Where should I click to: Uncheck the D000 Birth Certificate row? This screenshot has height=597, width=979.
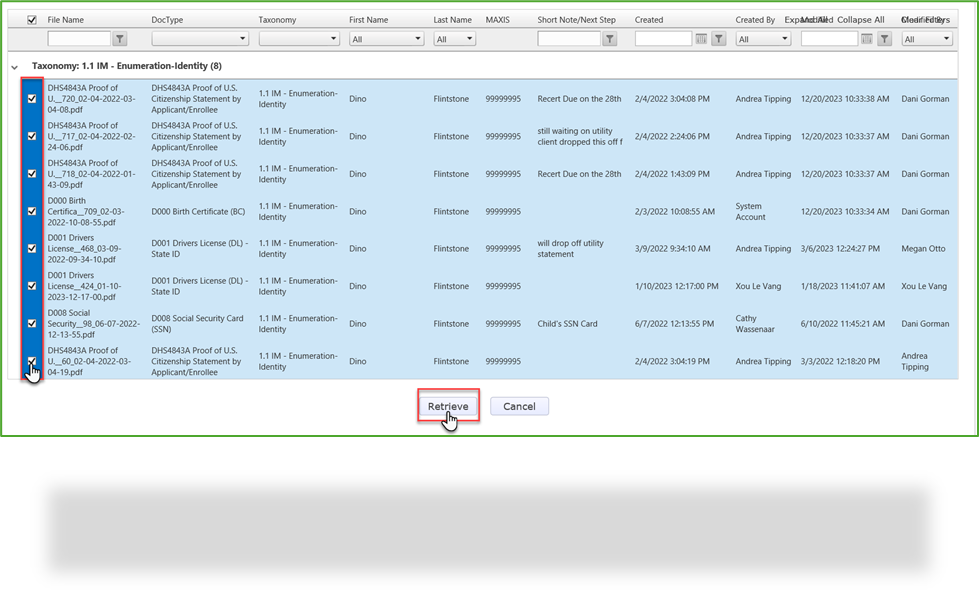[31, 211]
